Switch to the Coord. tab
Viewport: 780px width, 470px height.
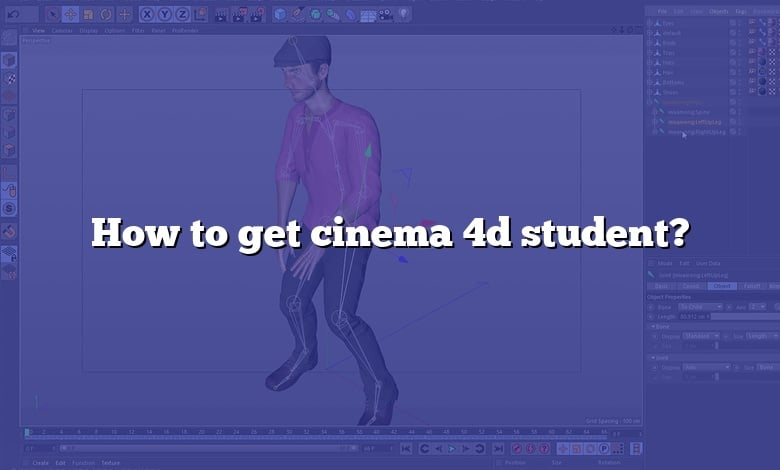[x=691, y=286]
